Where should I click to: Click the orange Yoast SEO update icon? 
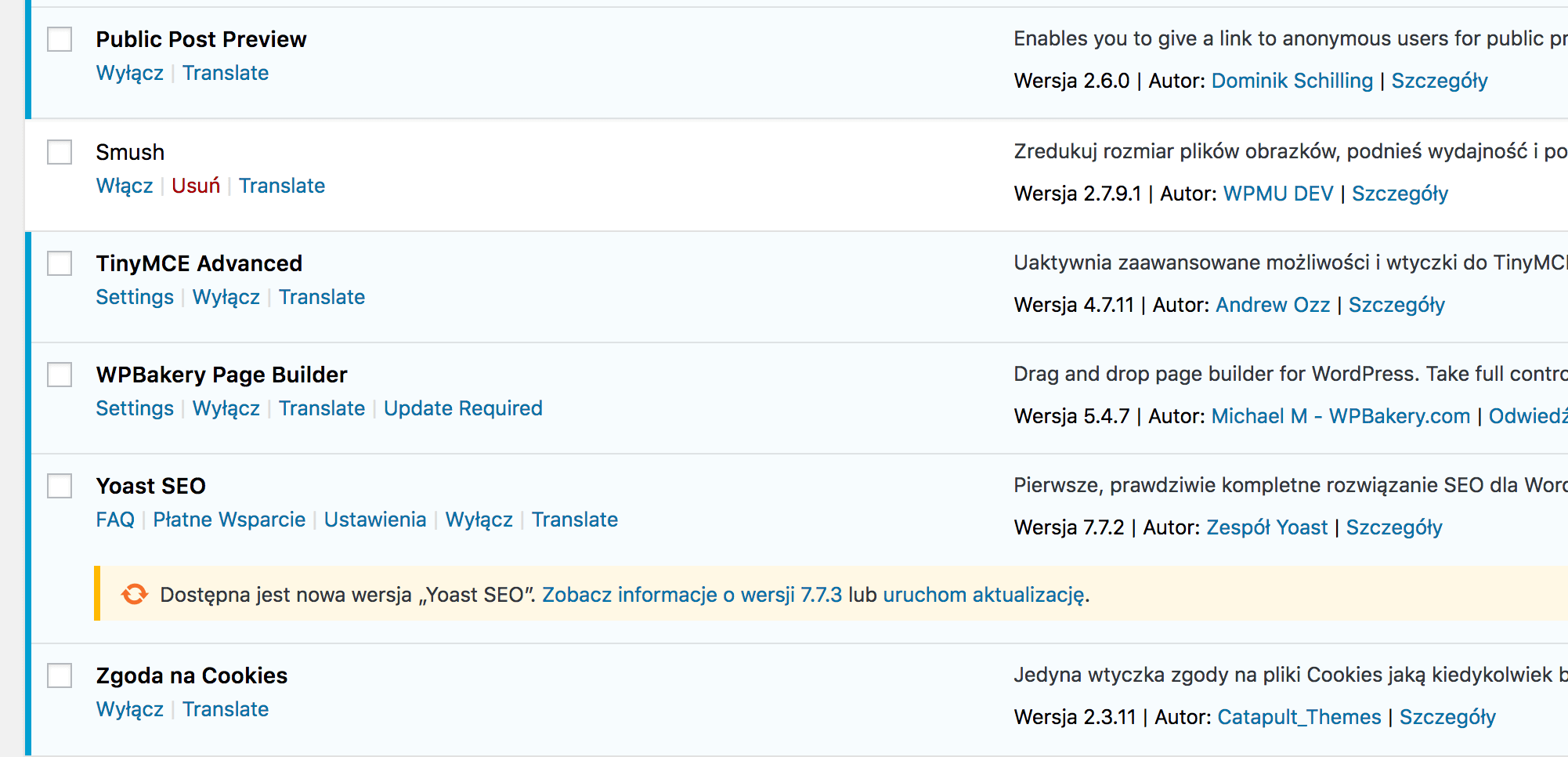click(135, 594)
